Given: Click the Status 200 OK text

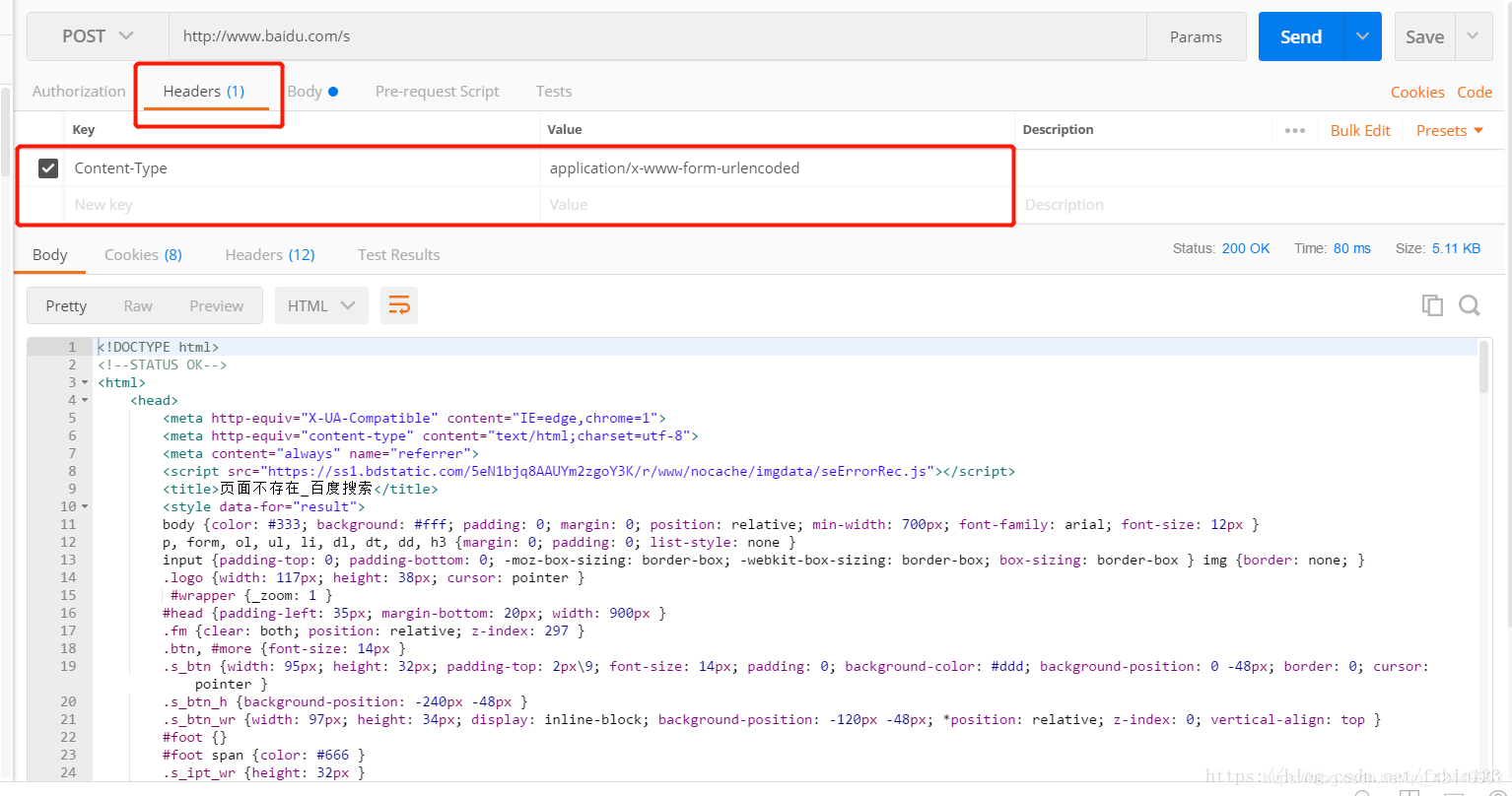Looking at the screenshot, I should point(1221,248).
